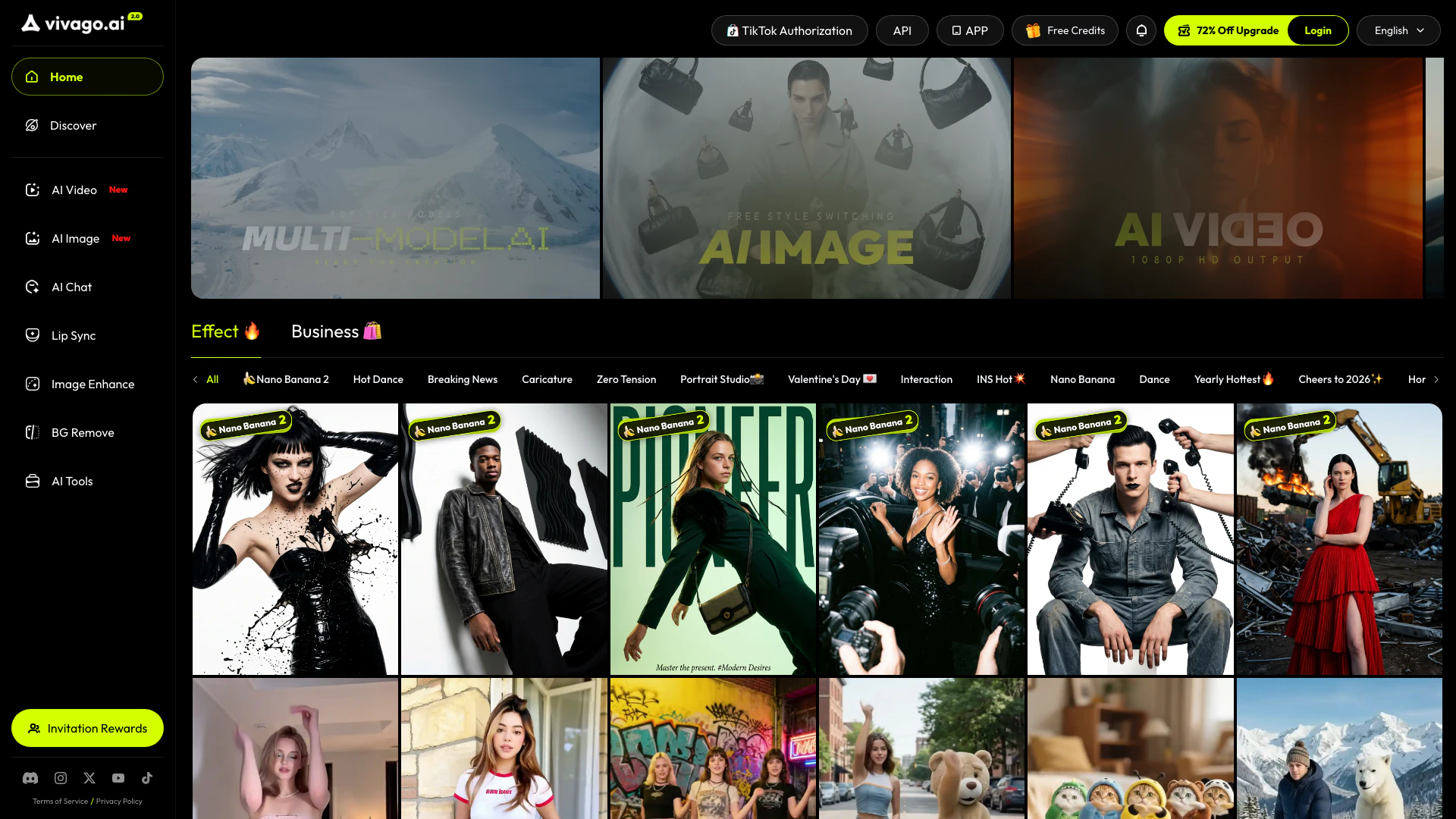Open BG Remove tool in sidebar
The image size is (1456, 819).
(82, 432)
